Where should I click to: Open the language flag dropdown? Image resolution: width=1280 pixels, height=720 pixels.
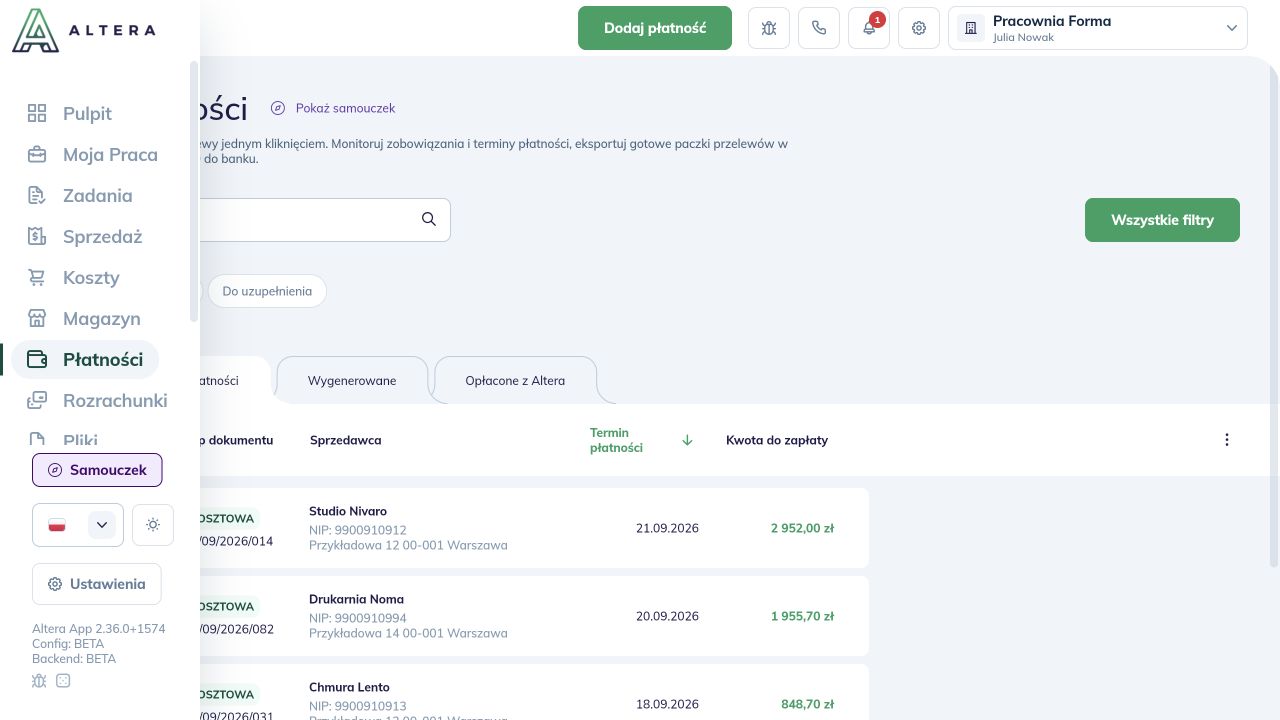[x=78, y=525]
